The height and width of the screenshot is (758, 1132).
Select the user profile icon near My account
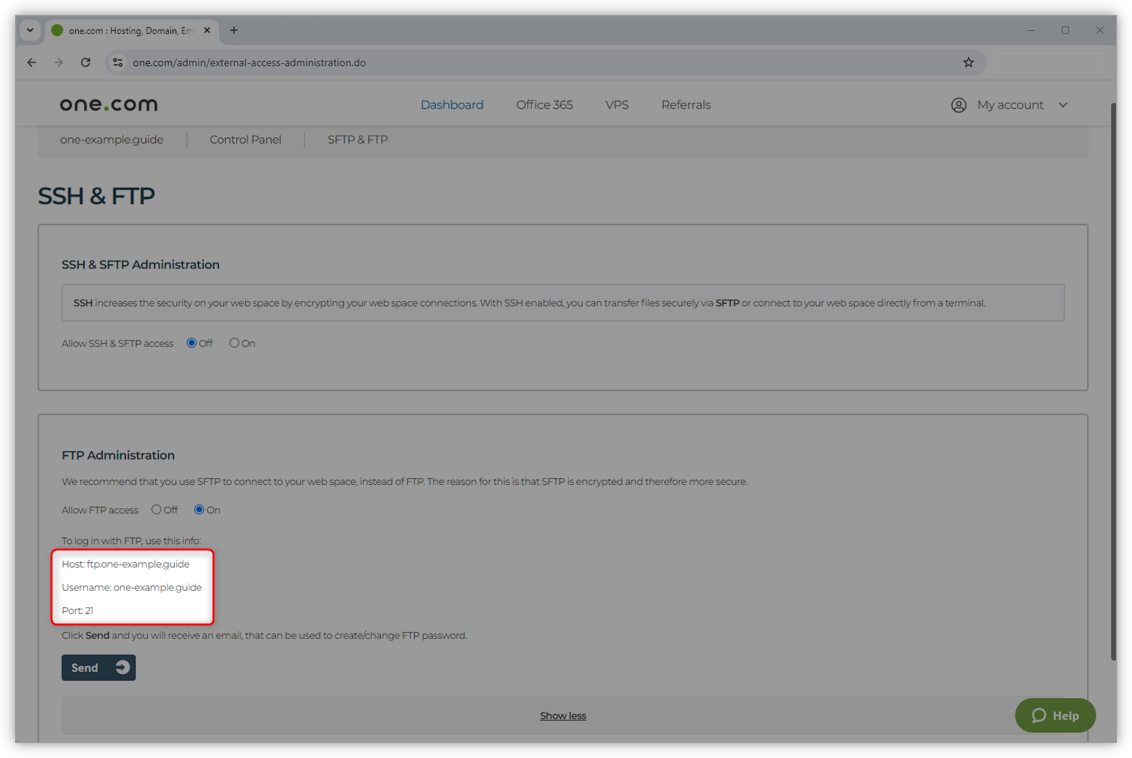(x=958, y=104)
